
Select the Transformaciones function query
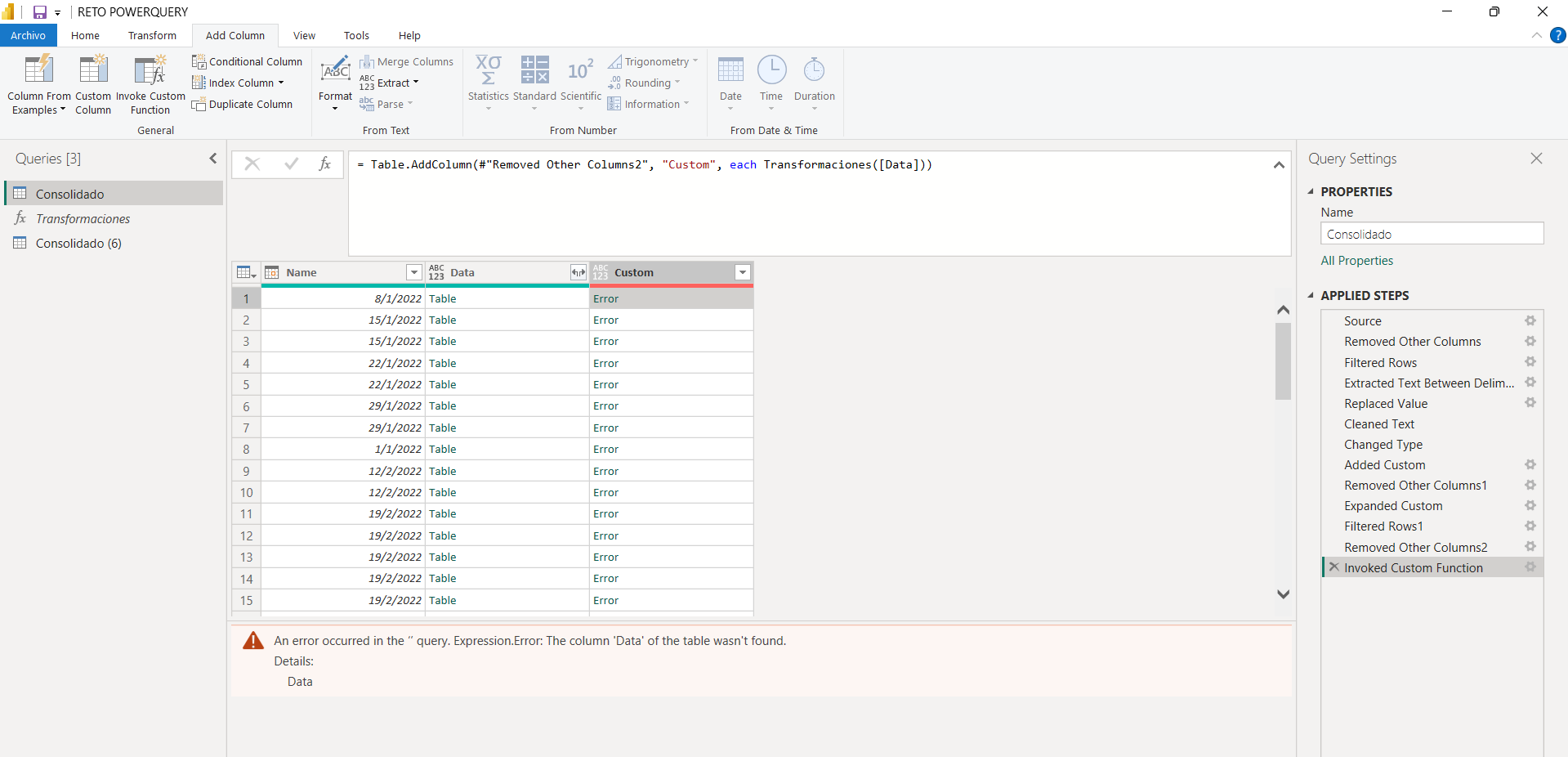click(83, 219)
